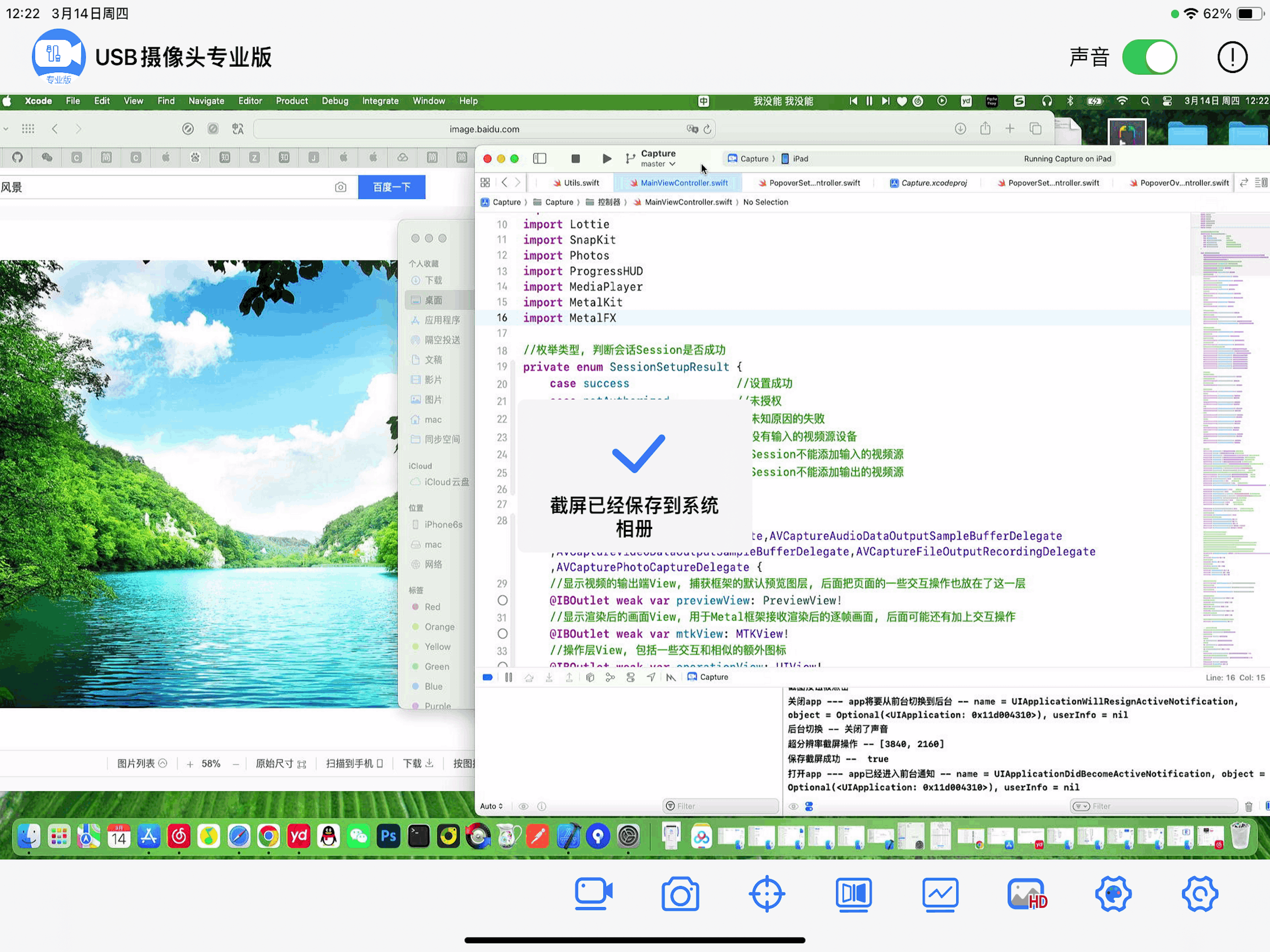Viewport: 1270px width, 952px height.
Task: Select the Capture scheme in toolbar
Action: click(x=748, y=159)
